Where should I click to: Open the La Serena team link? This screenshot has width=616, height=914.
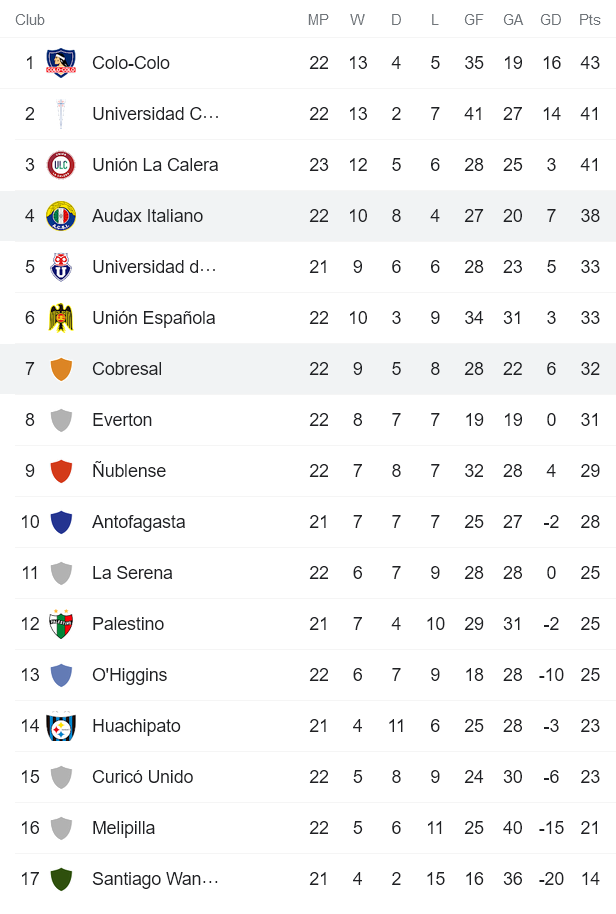132,573
